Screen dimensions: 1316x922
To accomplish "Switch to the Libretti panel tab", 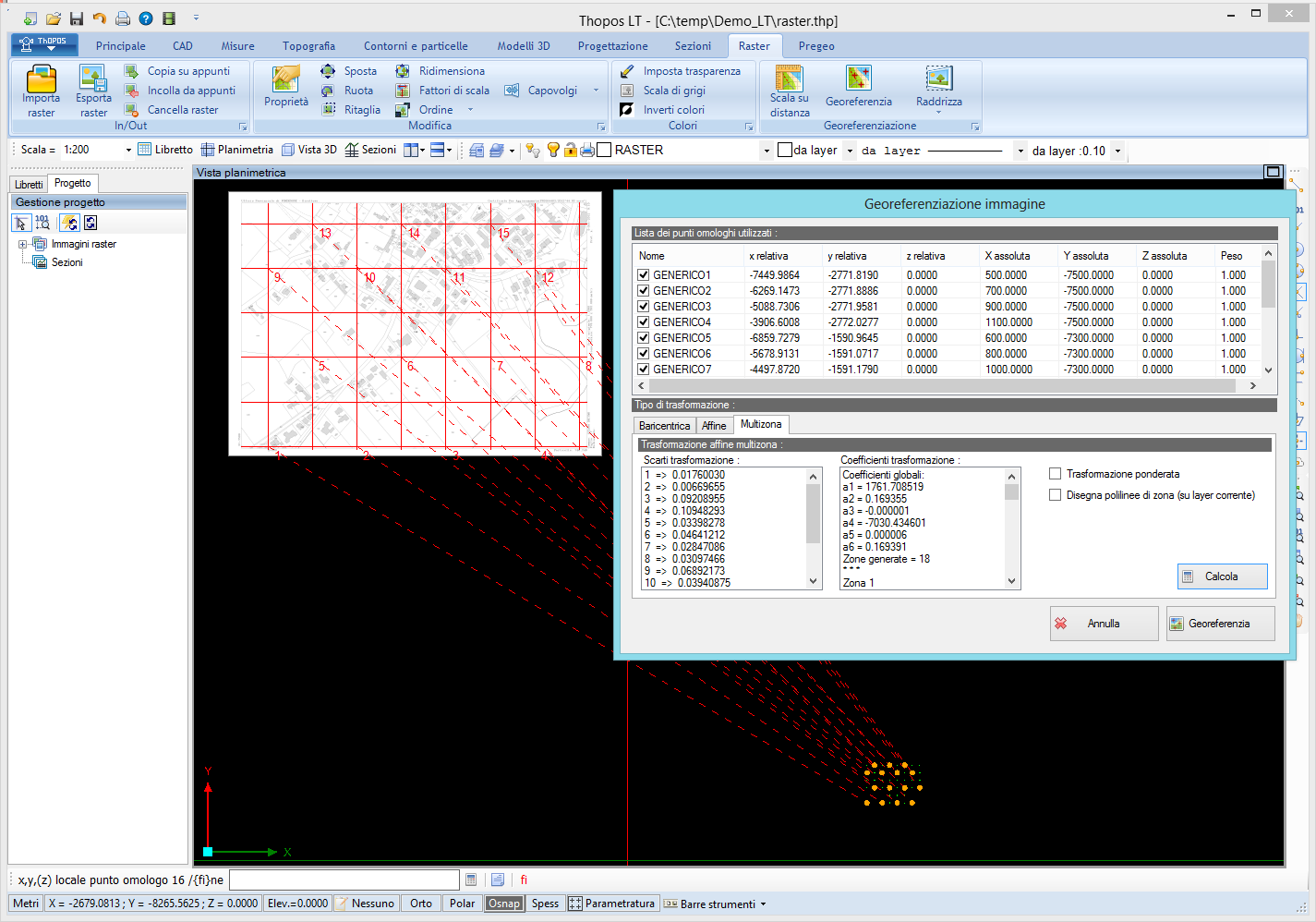I will 29,185.
